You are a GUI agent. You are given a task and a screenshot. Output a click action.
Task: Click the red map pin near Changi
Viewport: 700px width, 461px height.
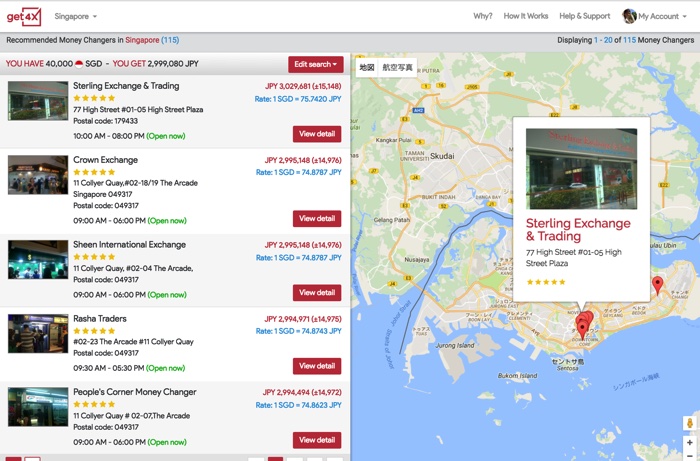click(x=657, y=285)
